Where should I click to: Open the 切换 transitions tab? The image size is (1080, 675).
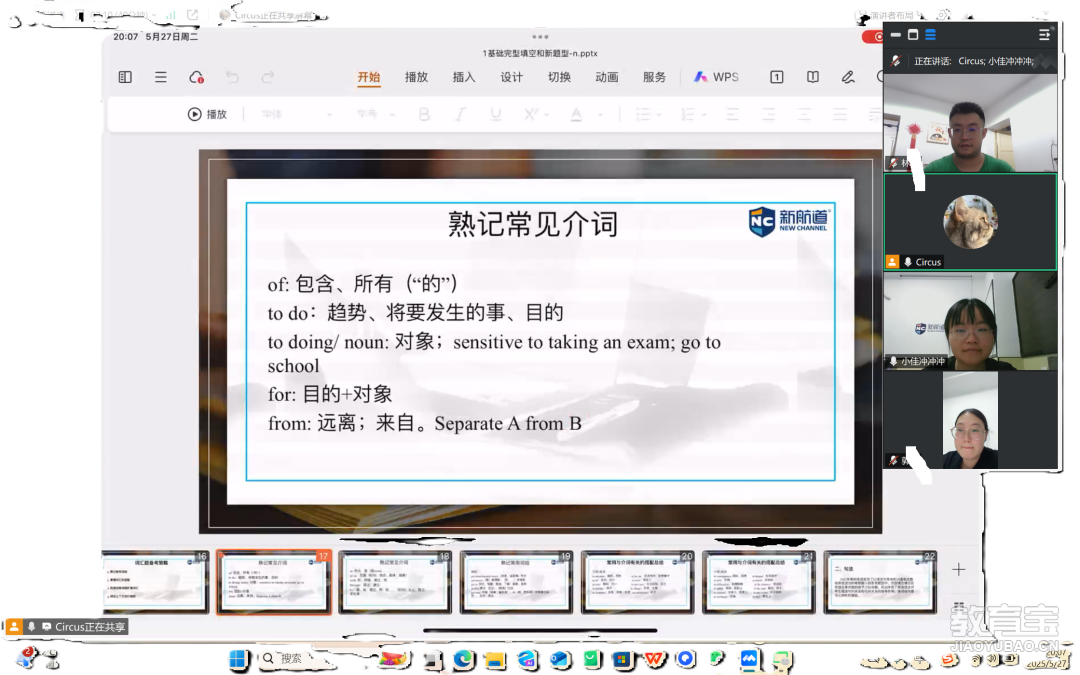(559, 77)
